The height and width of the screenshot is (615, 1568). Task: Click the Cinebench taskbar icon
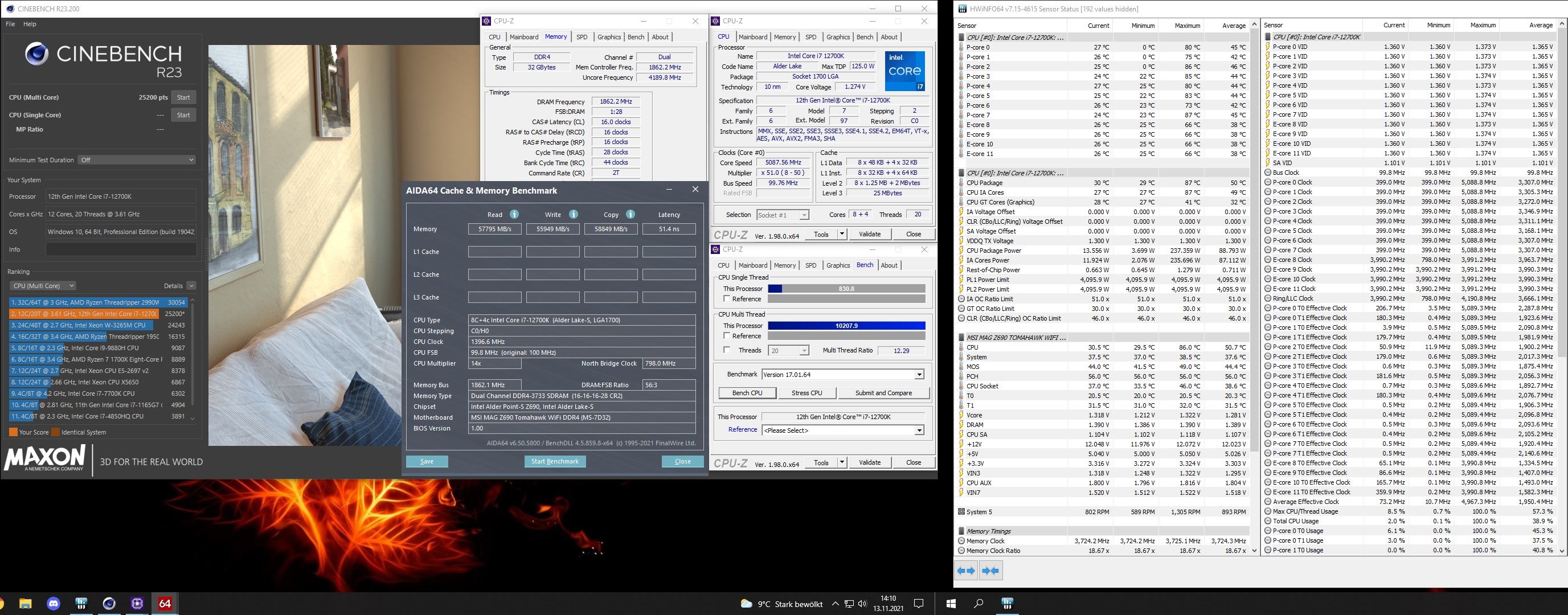pos(109,604)
